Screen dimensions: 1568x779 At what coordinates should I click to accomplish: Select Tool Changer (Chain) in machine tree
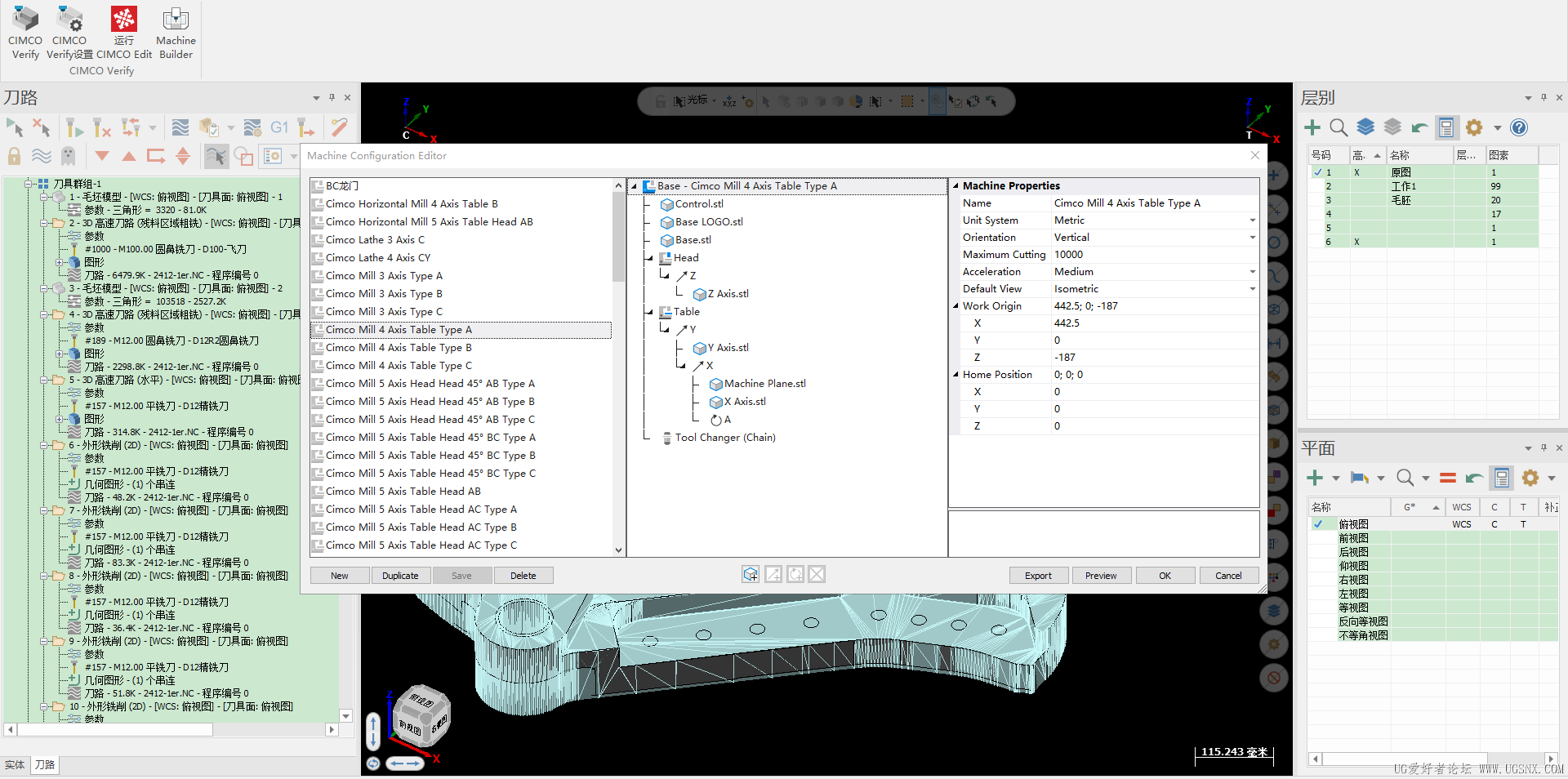point(725,438)
